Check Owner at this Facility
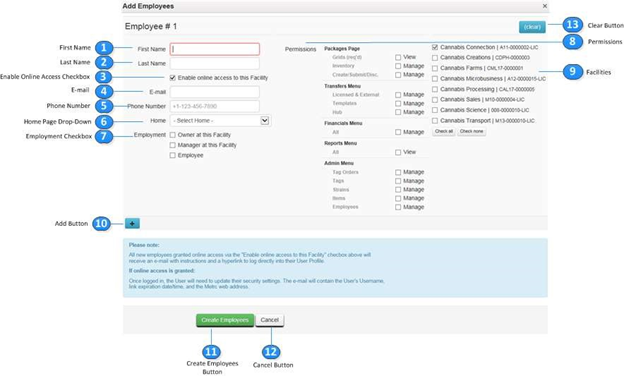Screen dimensions: 624x376 (x=173, y=135)
